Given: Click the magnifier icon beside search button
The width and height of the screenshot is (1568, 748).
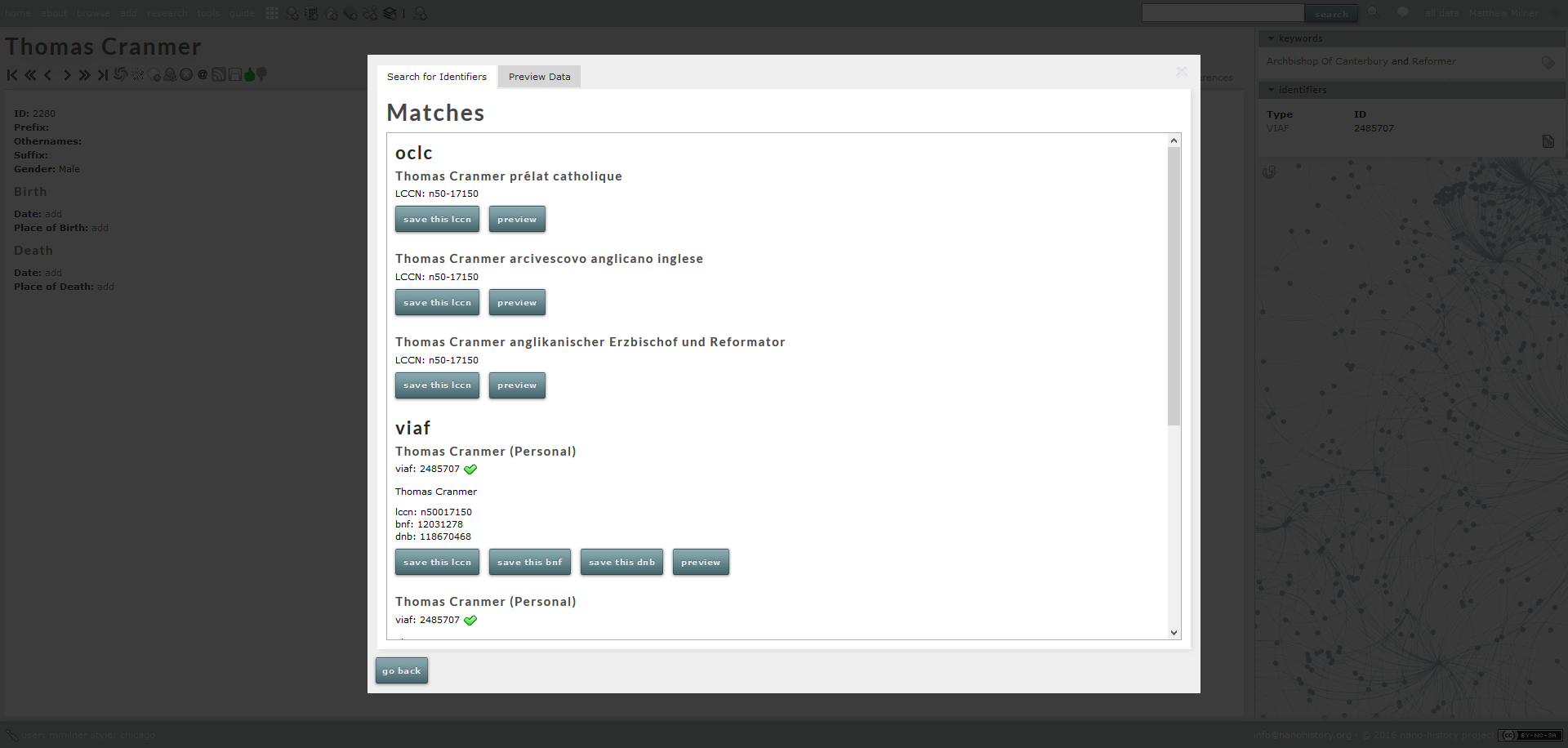Looking at the screenshot, I should [1374, 12].
